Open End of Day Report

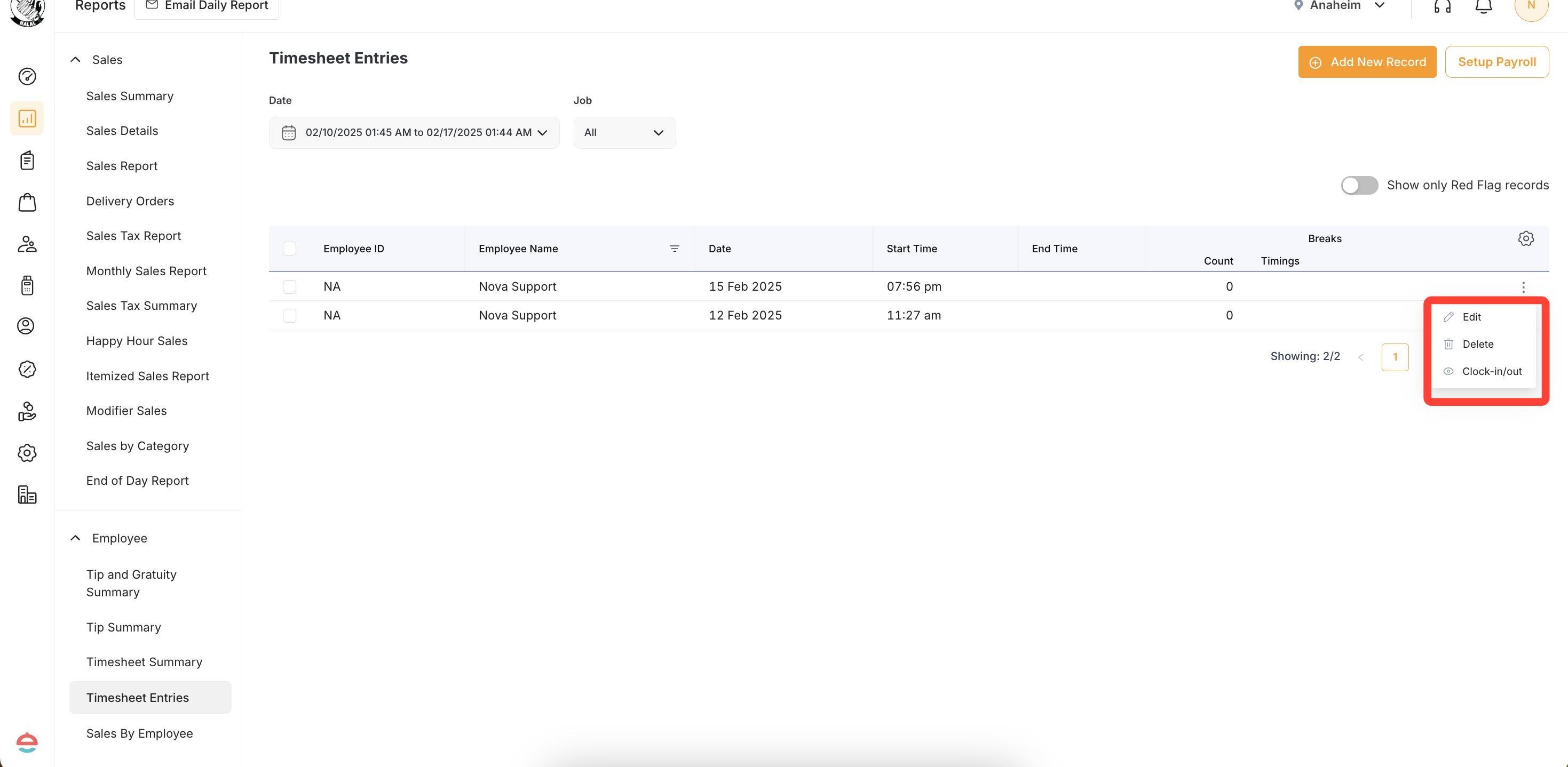pos(137,481)
